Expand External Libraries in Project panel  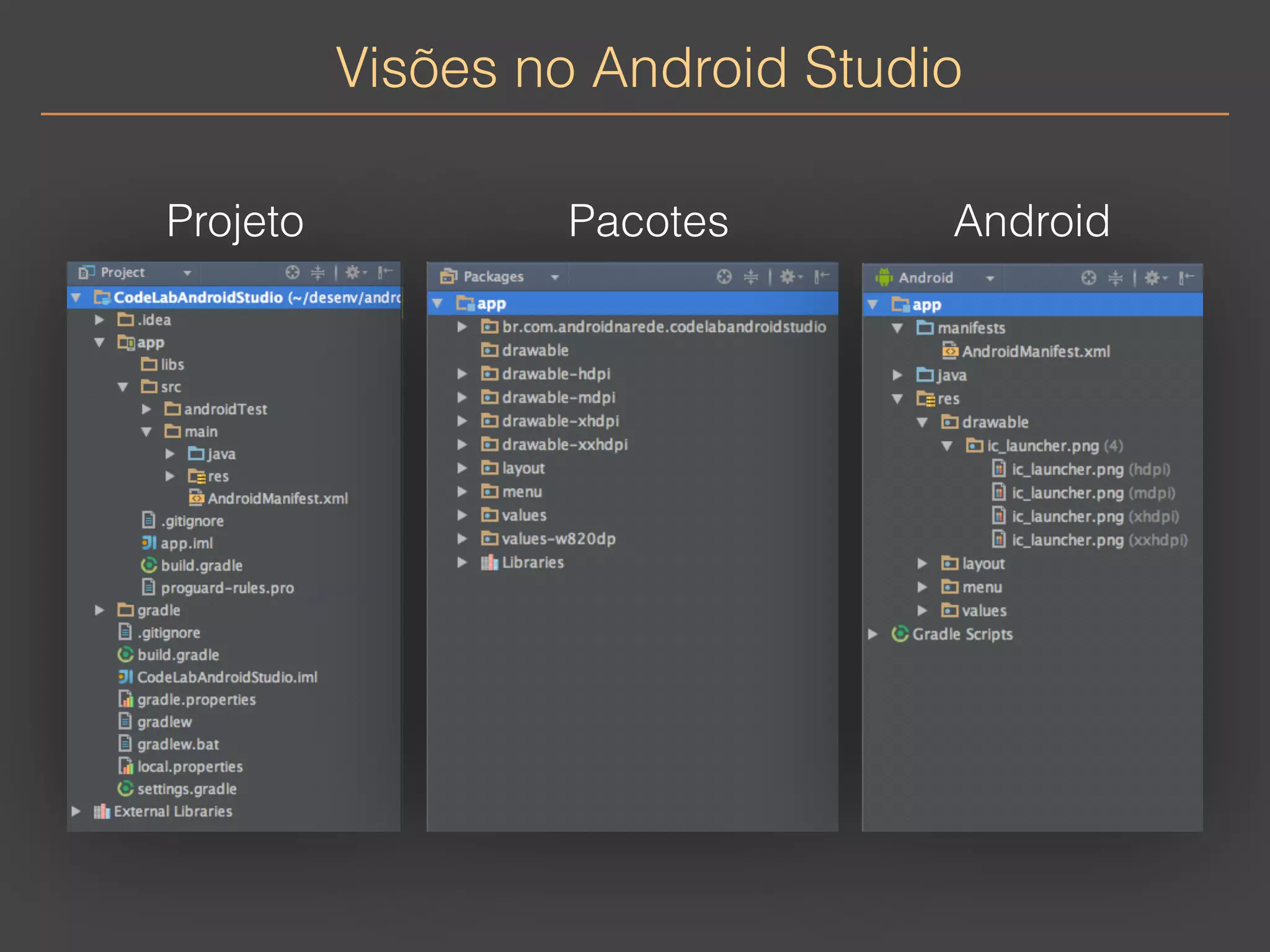76,811
